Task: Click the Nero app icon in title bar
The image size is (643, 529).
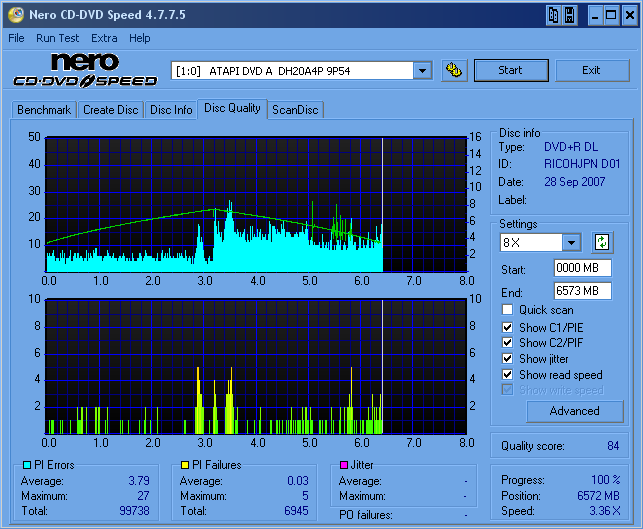Action: click(x=16, y=15)
